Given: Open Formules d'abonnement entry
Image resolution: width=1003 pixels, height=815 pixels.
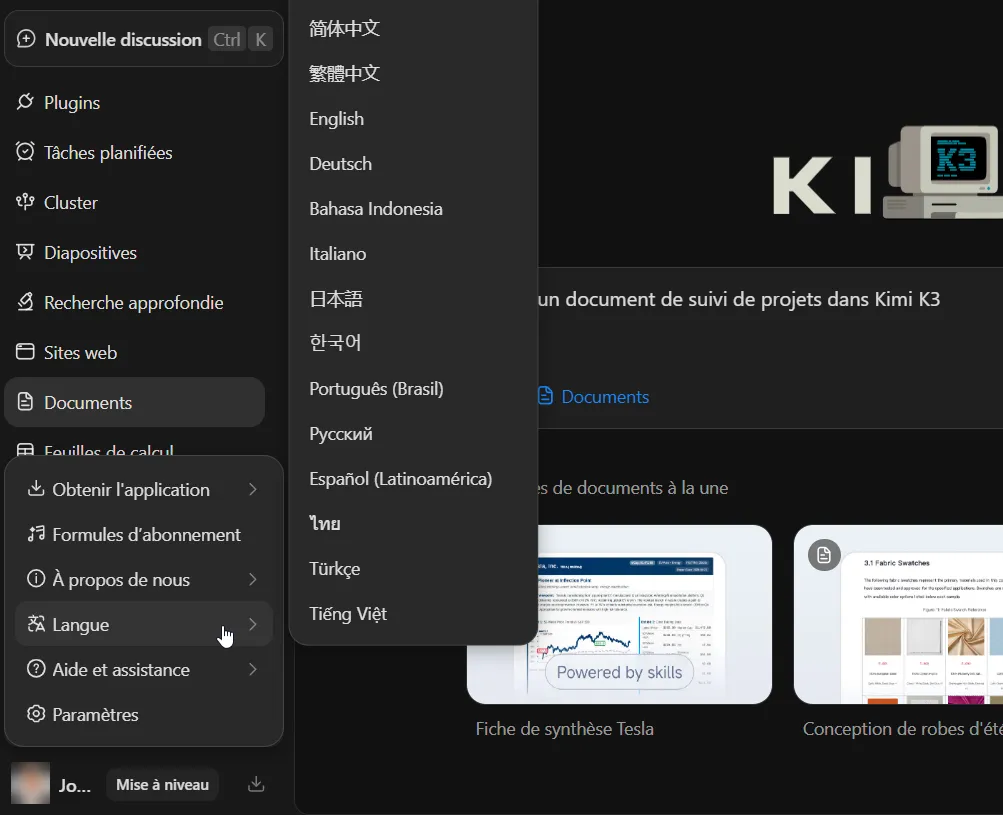Looking at the screenshot, I should (x=144, y=535).
